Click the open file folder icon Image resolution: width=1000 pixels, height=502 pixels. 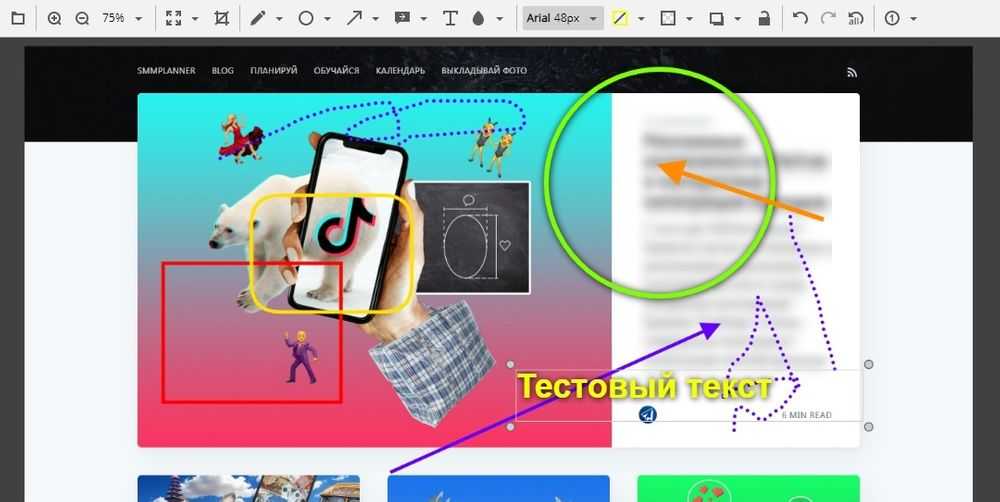click(17, 18)
